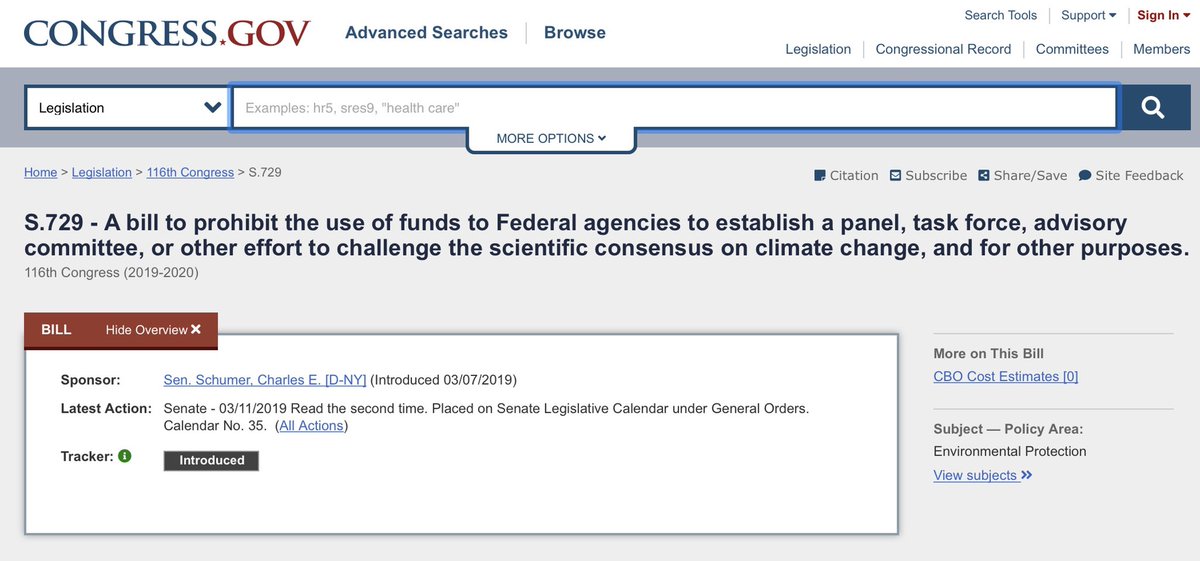Screen dimensions: 1200x561
Task: Click the Congress.gov logo
Action: [167, 33]
